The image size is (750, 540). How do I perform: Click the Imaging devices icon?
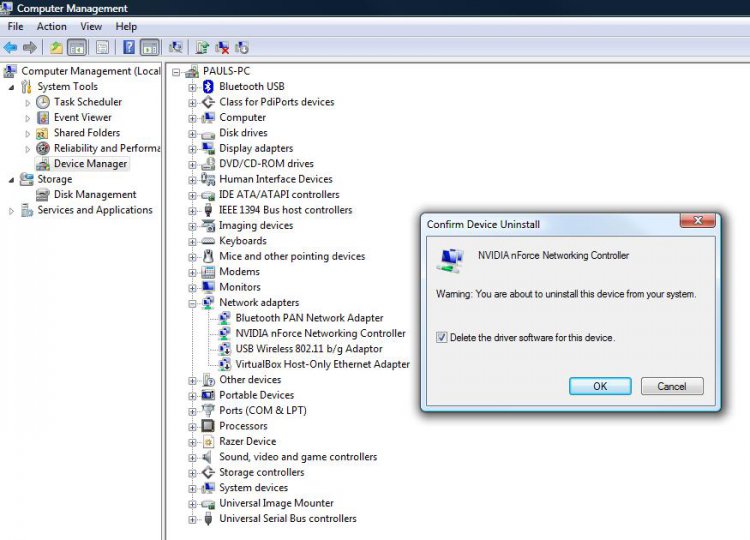coord(208,225)
